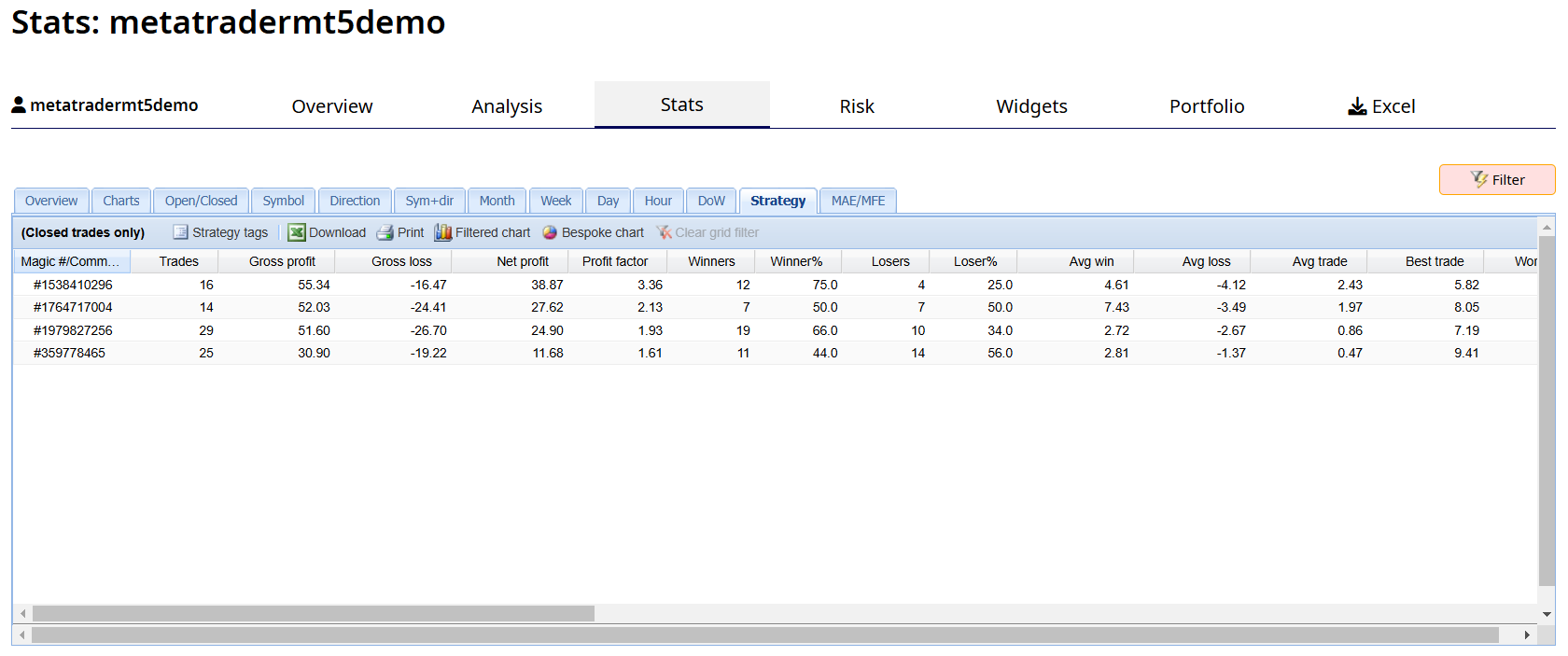Open the Overview stats sub-tab
This screenshot has width=1568, height=656.
[x=51, y=201]
